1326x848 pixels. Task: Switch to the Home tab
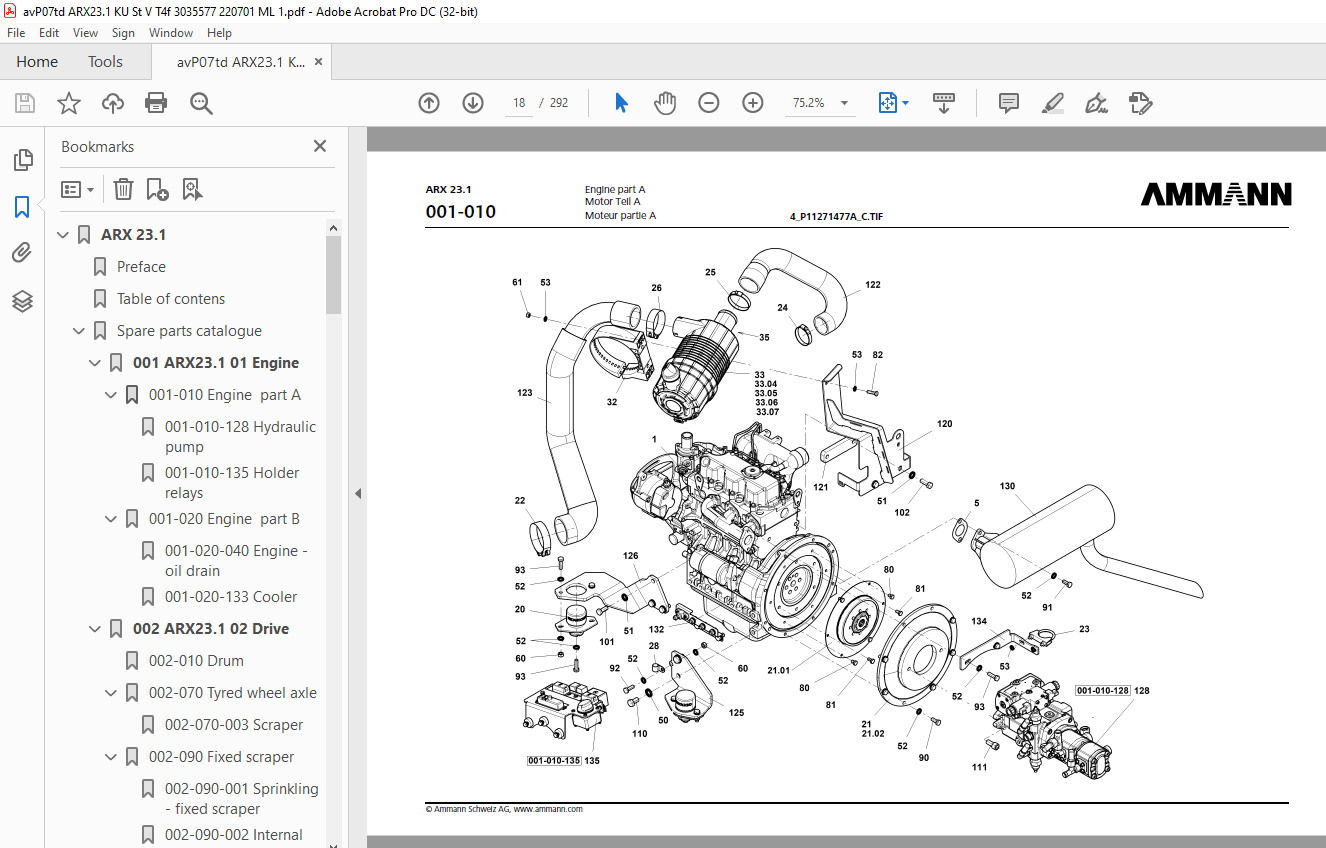point(37,61)
